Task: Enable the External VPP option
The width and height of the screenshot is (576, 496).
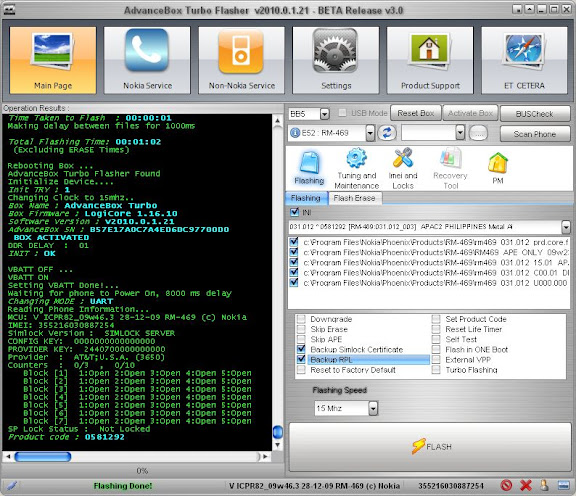Action: pos(436,359)
